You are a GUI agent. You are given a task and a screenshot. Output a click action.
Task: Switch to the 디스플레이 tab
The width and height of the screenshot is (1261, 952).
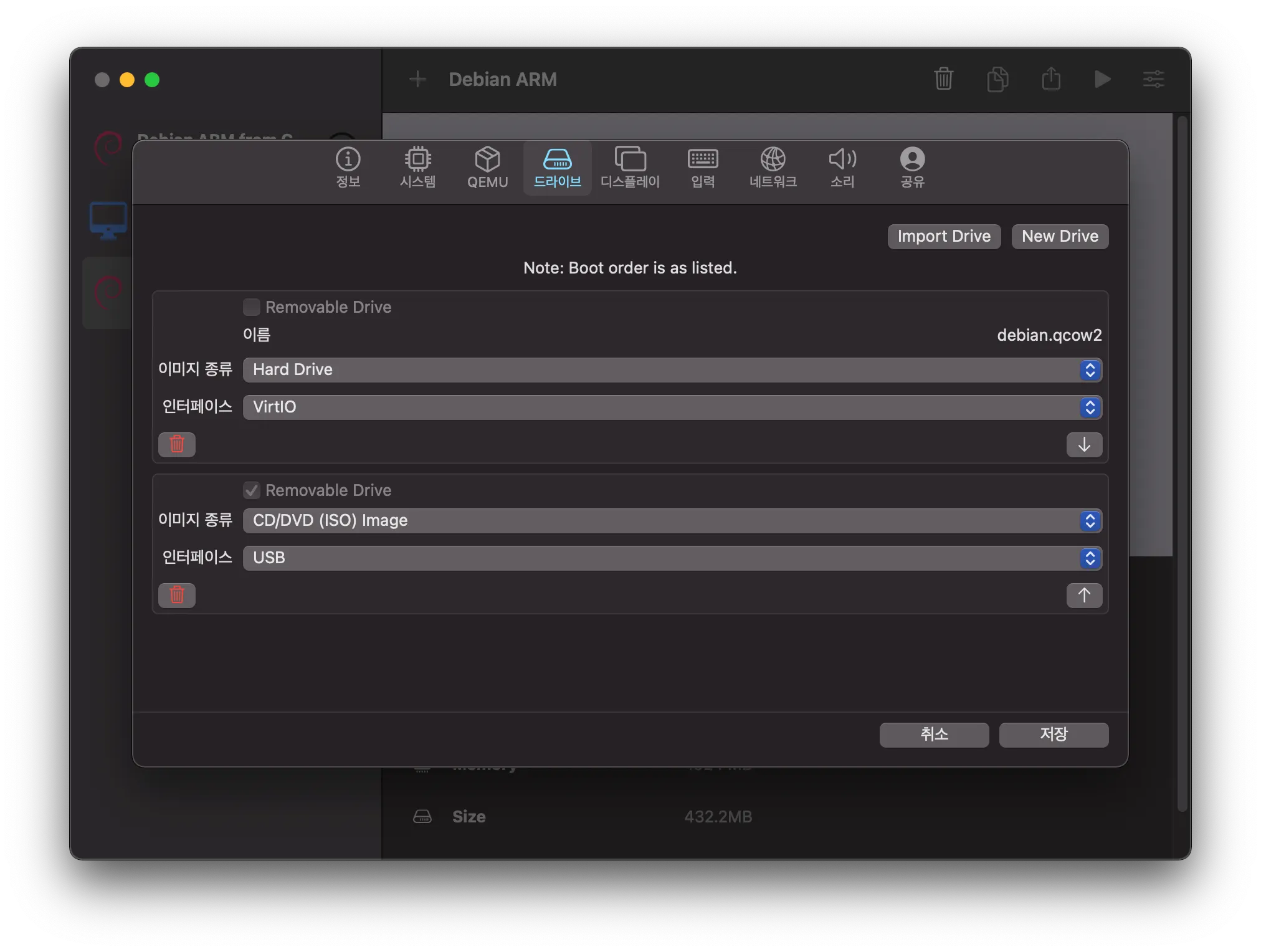(x=630, y=168)
